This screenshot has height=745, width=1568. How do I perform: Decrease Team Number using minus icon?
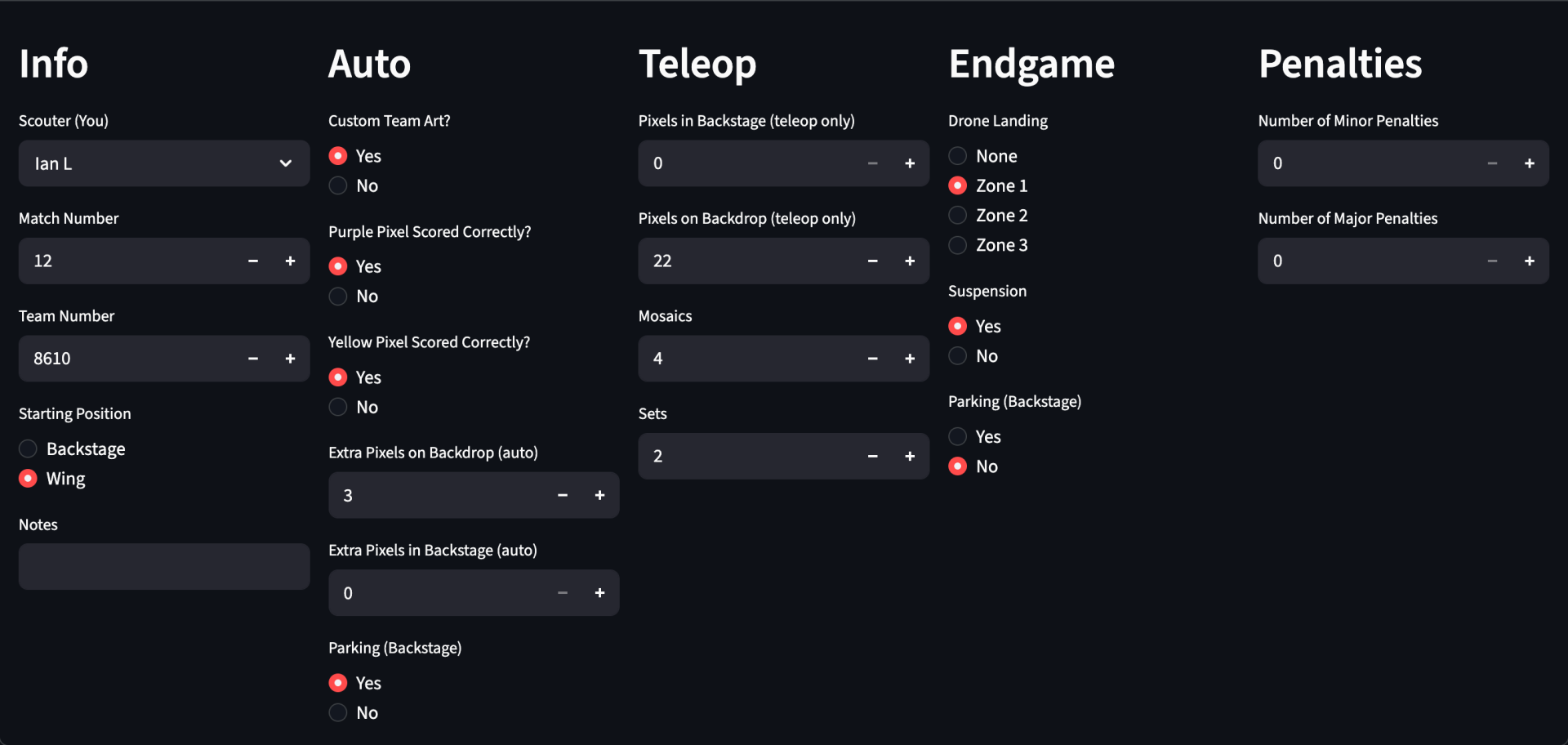[x=253, y=359]
